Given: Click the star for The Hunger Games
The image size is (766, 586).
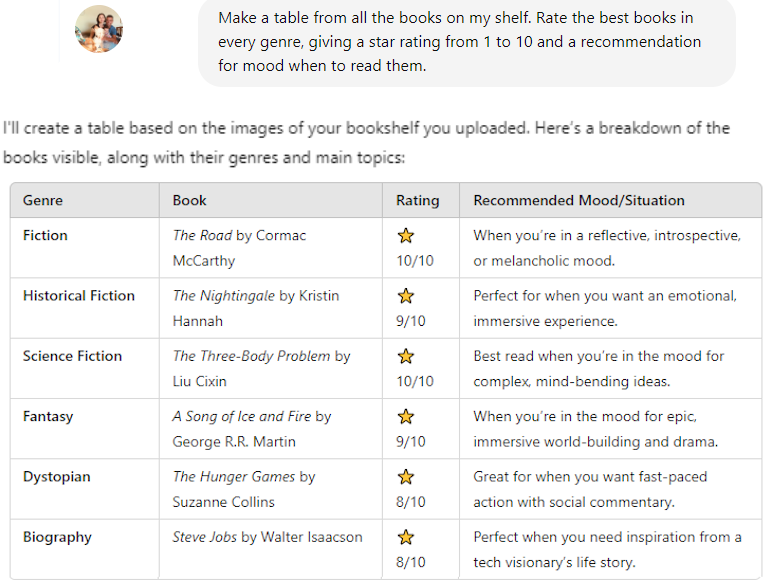Looking at the screenshot, I should (406, 477).
